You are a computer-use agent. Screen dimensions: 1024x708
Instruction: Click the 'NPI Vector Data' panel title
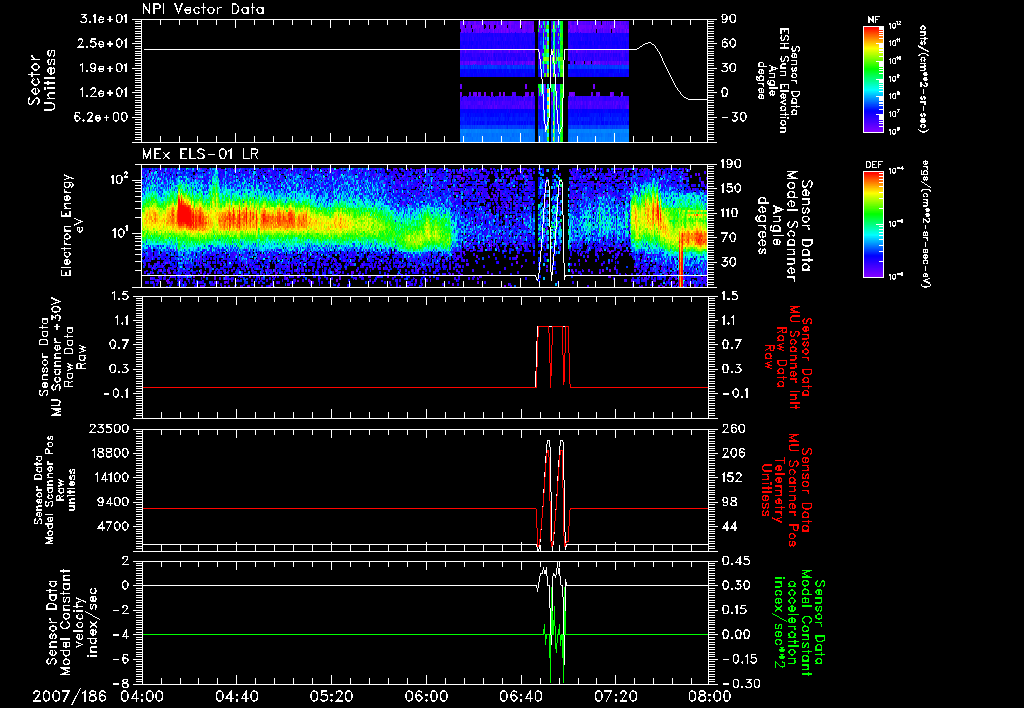[x=203, y=9]
